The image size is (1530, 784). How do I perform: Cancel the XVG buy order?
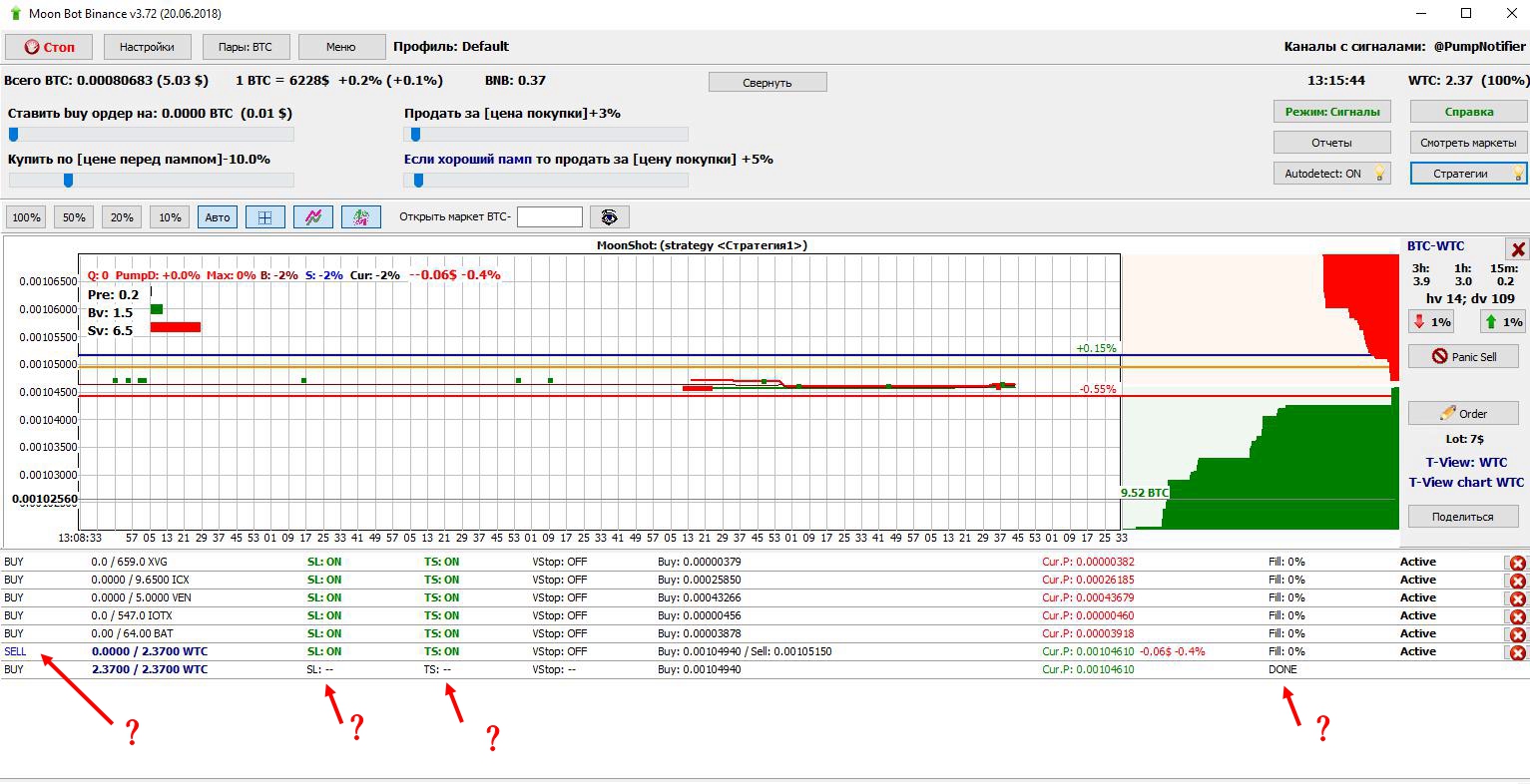tap(1517, 563)
